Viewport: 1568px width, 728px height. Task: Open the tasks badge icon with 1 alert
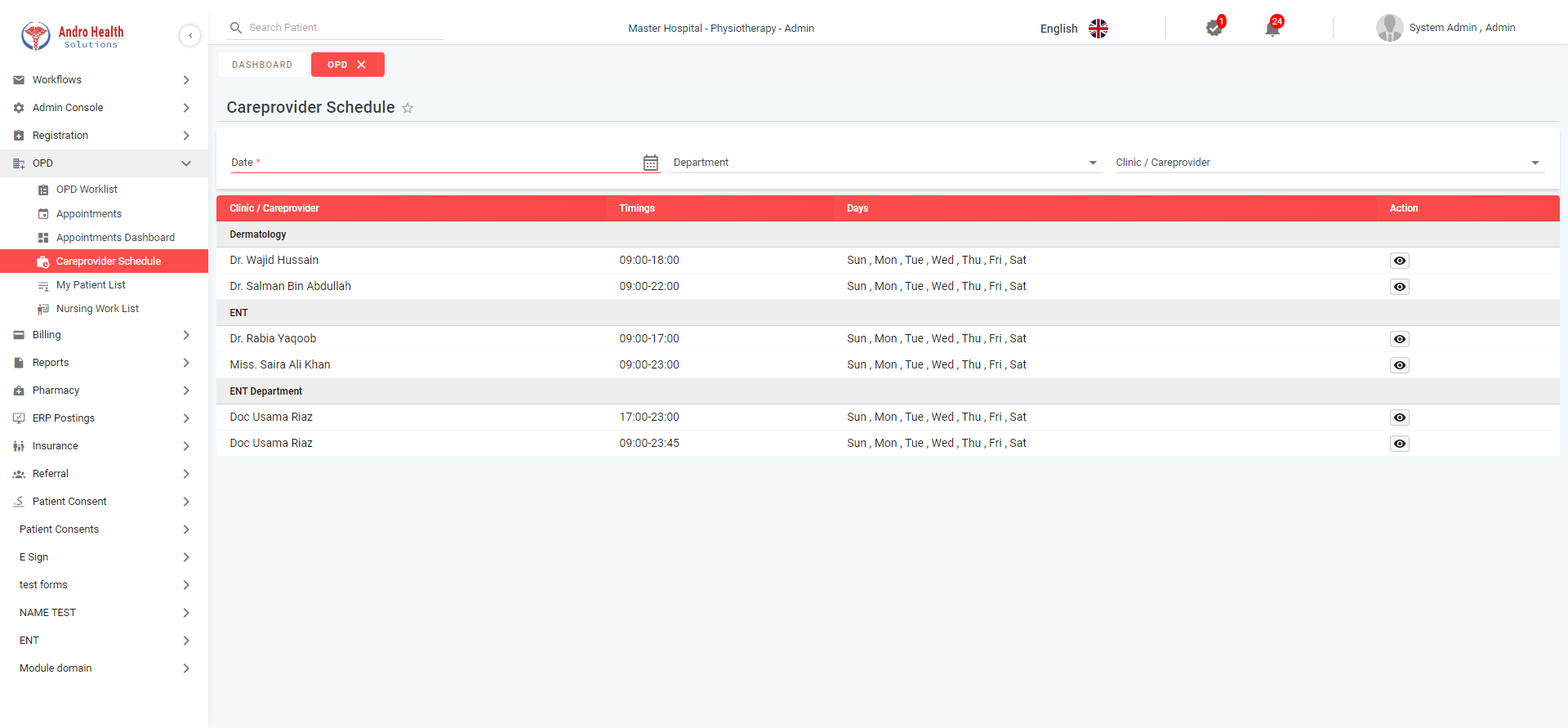point(1214,29)
